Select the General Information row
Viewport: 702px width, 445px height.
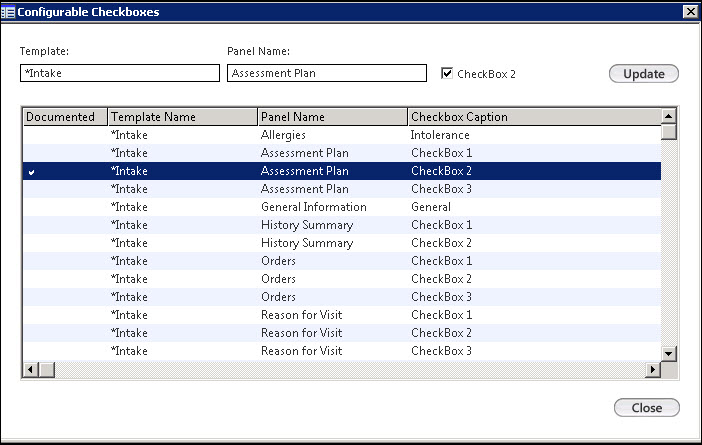click(x=342, y=207)
